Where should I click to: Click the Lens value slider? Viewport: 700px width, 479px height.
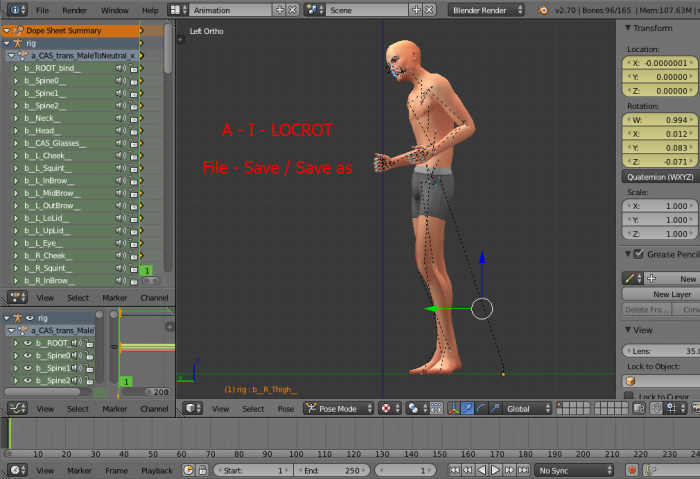[x=660, y=350]
